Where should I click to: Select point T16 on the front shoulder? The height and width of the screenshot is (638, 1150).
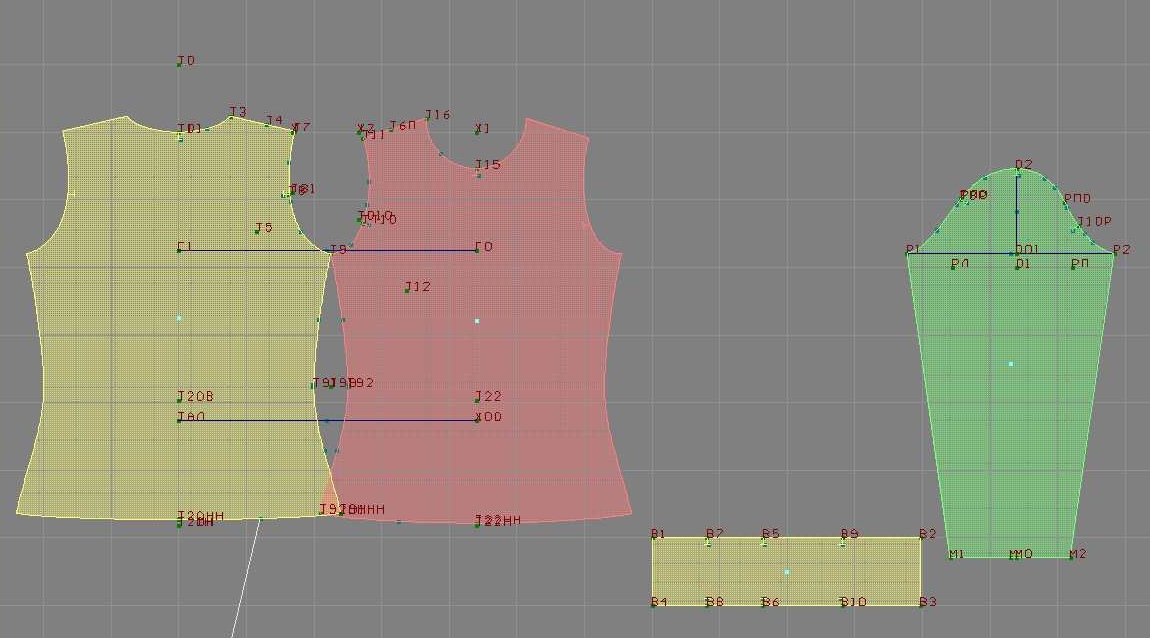428,119
